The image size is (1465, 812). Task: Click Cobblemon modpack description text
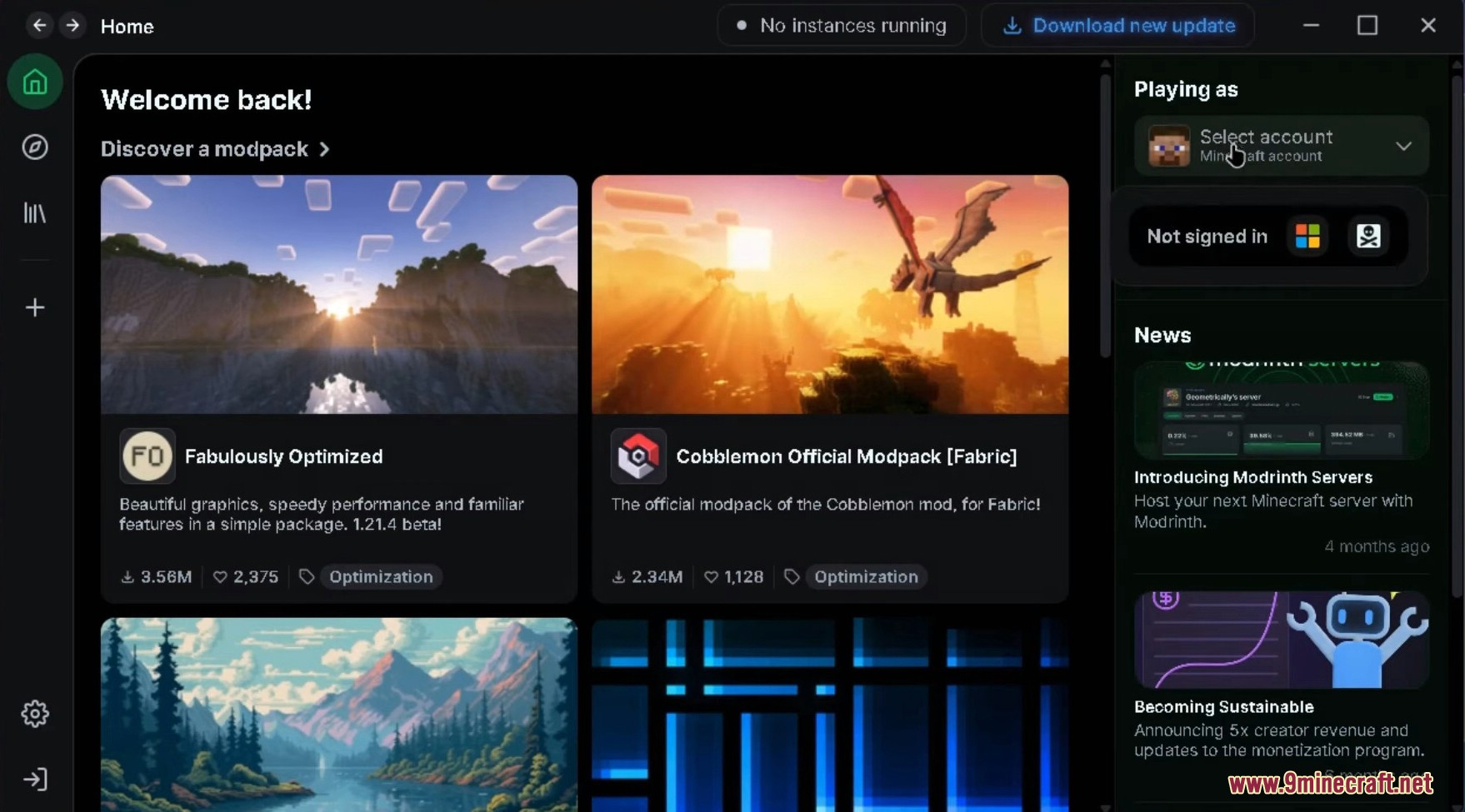pos(826,504)
